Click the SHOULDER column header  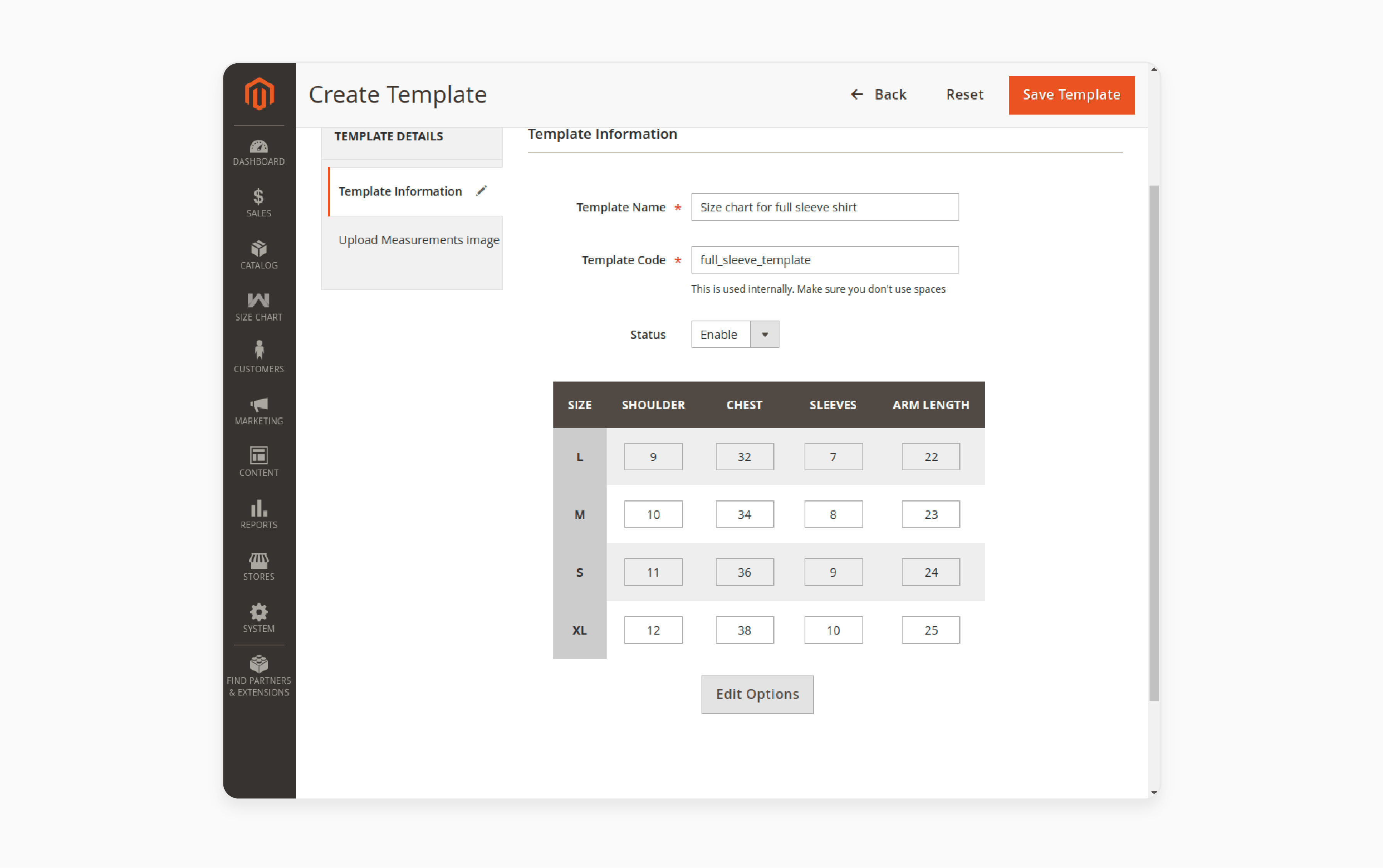[x=653, y=405]
